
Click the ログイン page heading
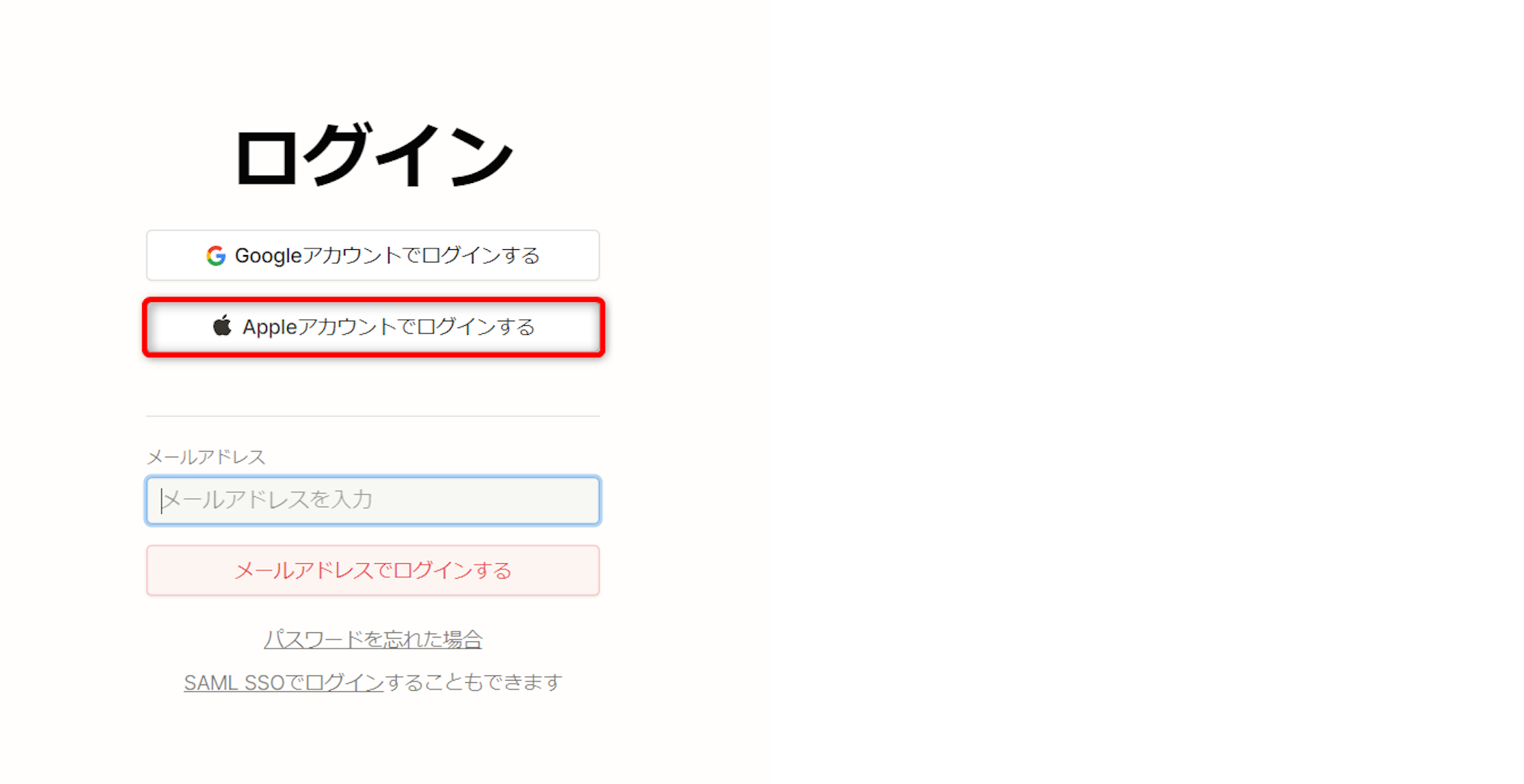[373, 155]
